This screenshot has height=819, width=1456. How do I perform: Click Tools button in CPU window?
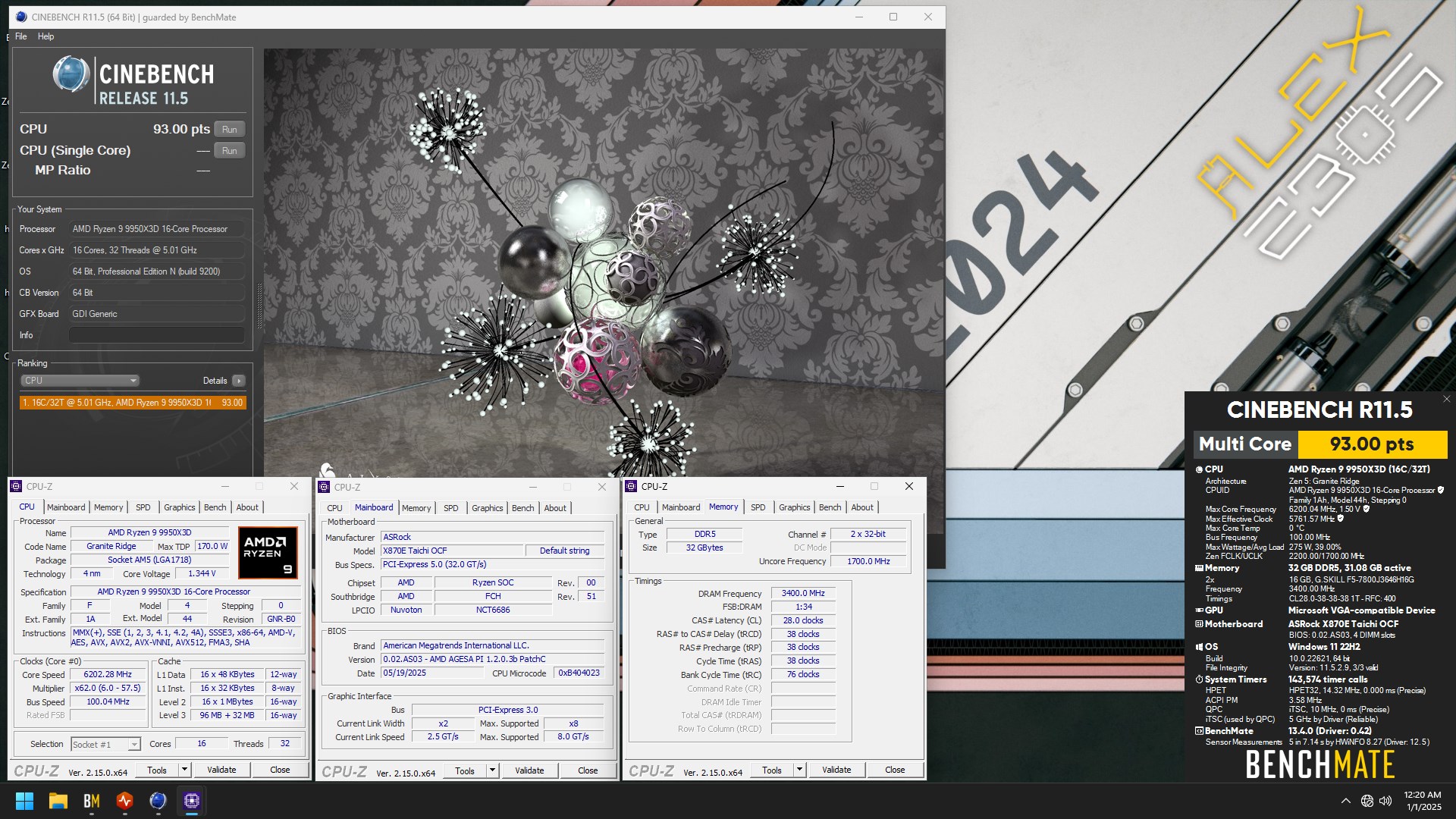[x=157, y=770]
